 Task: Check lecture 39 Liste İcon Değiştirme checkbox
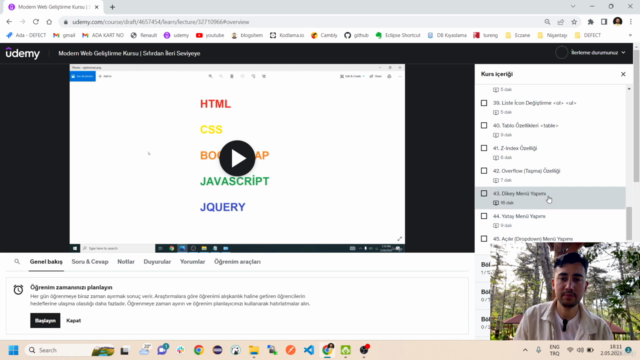(x=484, y=103)
